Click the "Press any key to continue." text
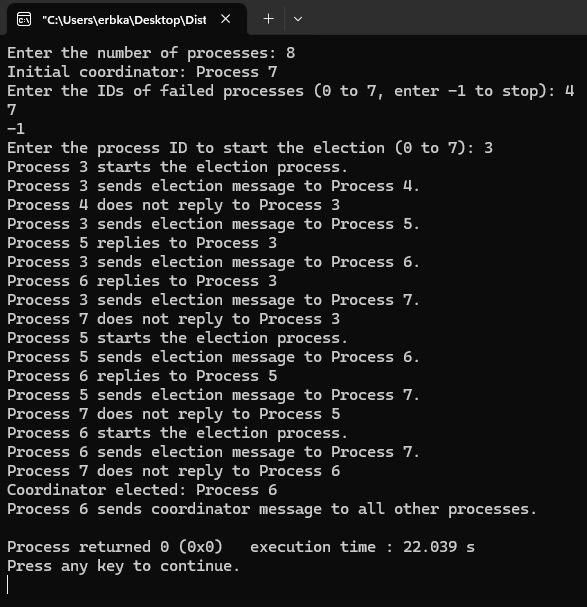This screenshot has height=607, width=587. pyautogui.click(x=124, y=566)
